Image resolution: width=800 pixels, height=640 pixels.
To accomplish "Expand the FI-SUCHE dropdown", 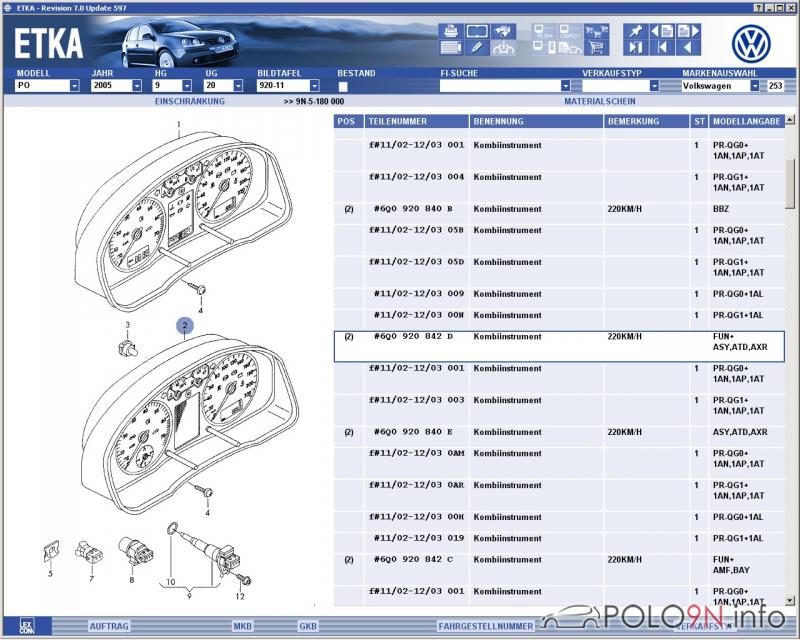I will pos(565,86).
